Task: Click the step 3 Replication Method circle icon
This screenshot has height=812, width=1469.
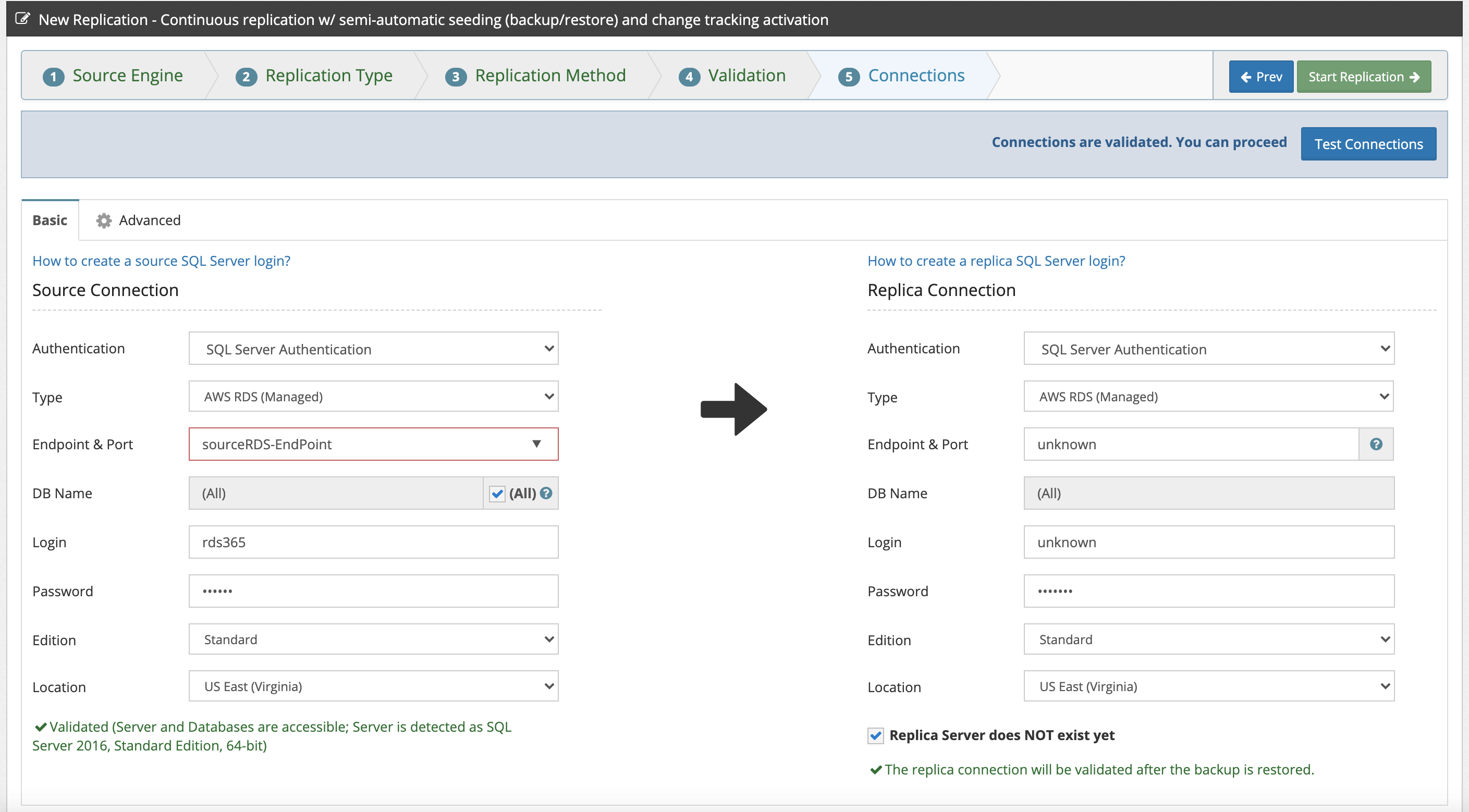Action: (456, 76)
